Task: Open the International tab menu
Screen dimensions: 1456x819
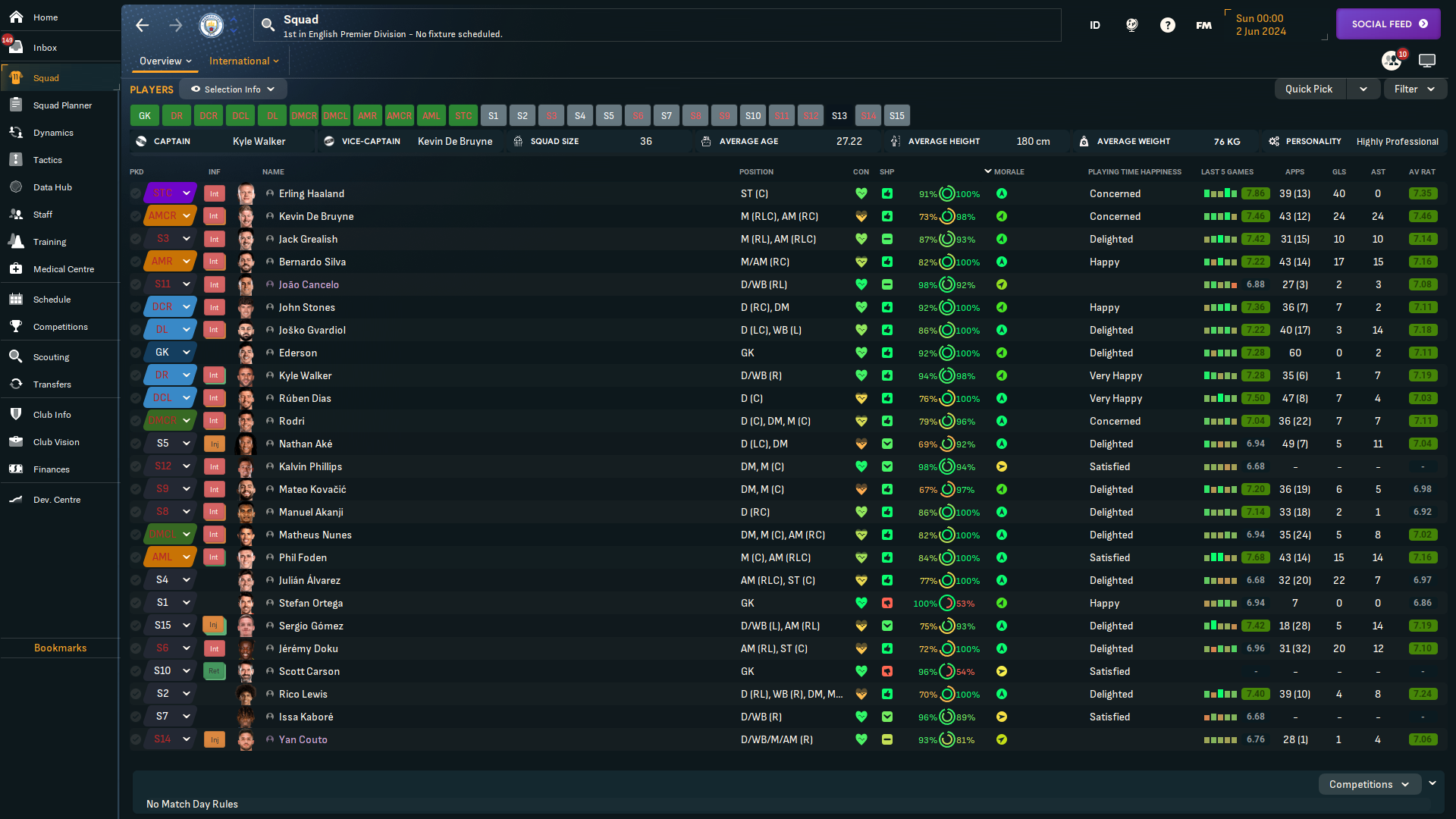Action: tap(244, 61)
